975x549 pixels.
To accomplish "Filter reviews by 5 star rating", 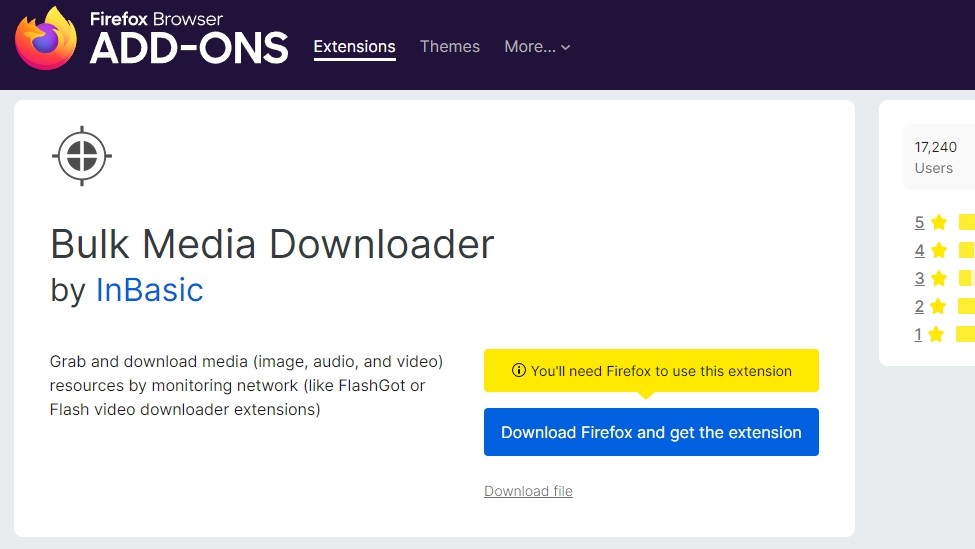I will (x=919, y=222).
